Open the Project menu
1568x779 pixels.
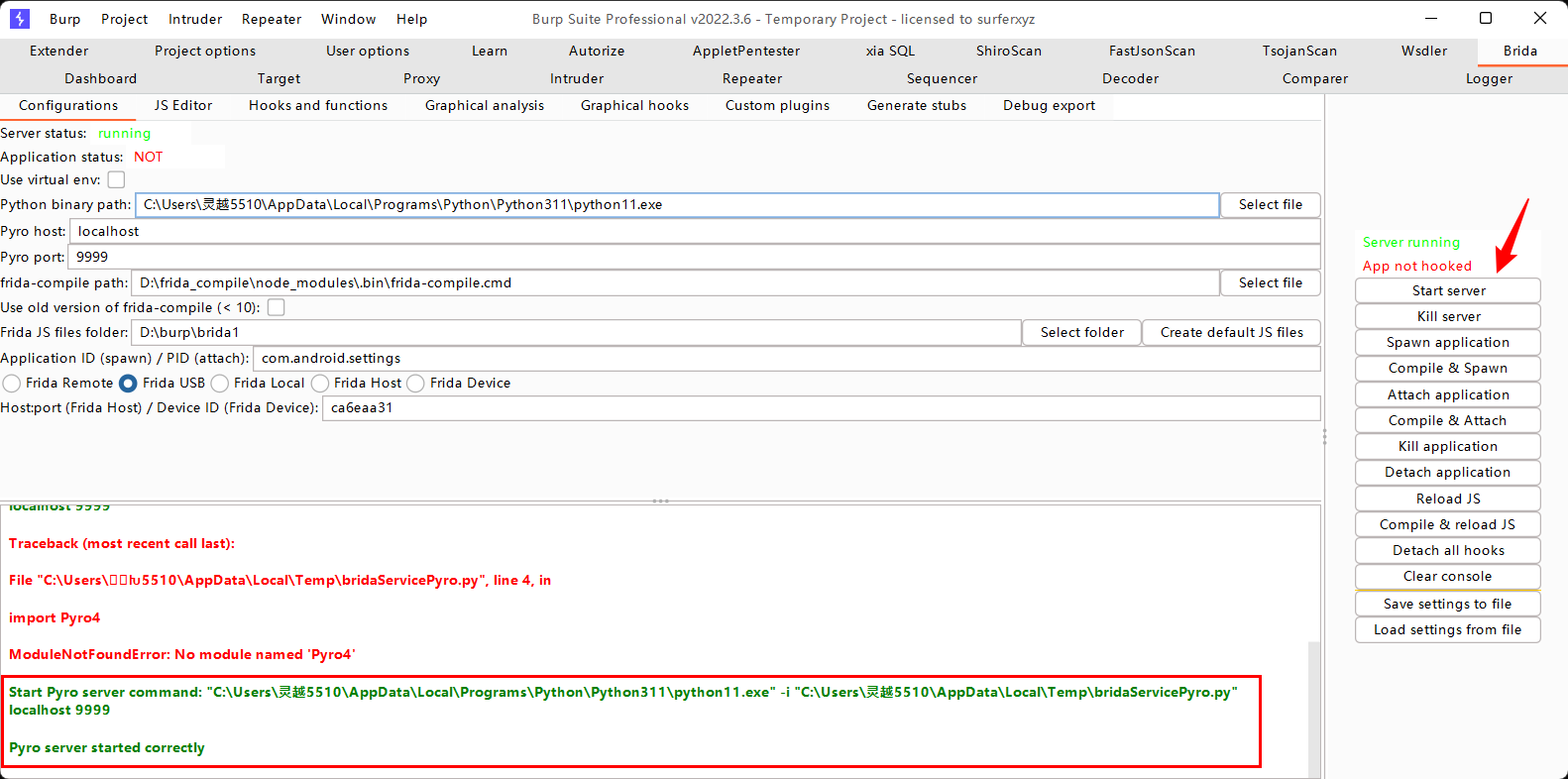(124, 19)
